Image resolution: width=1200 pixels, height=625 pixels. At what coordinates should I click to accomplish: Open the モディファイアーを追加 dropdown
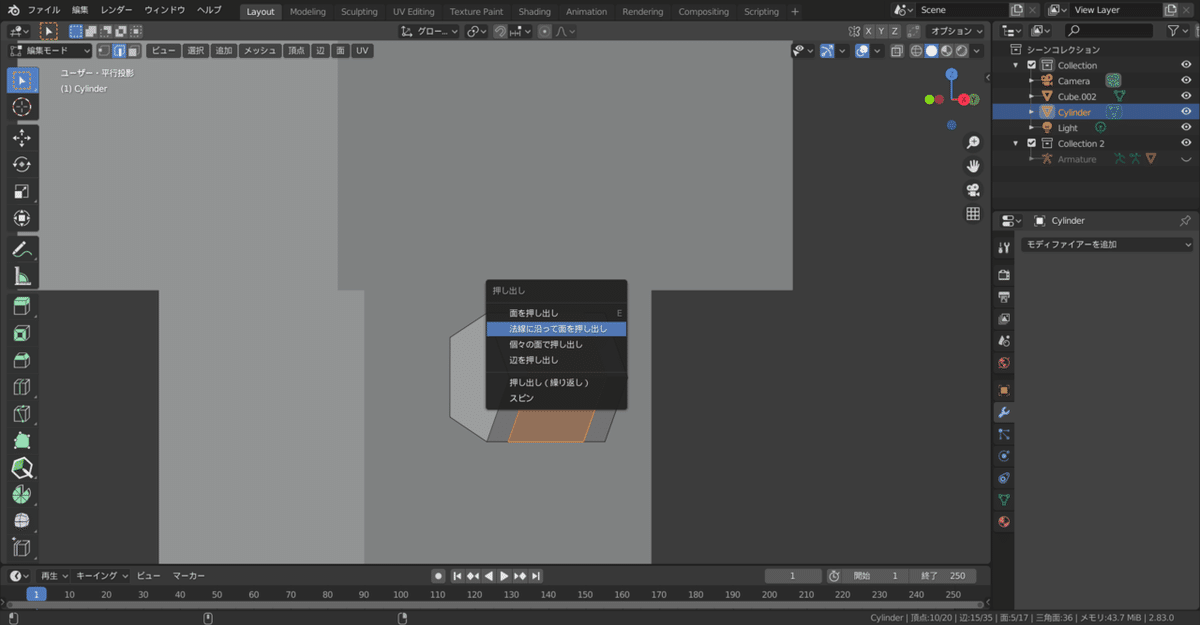[1109, 244]
